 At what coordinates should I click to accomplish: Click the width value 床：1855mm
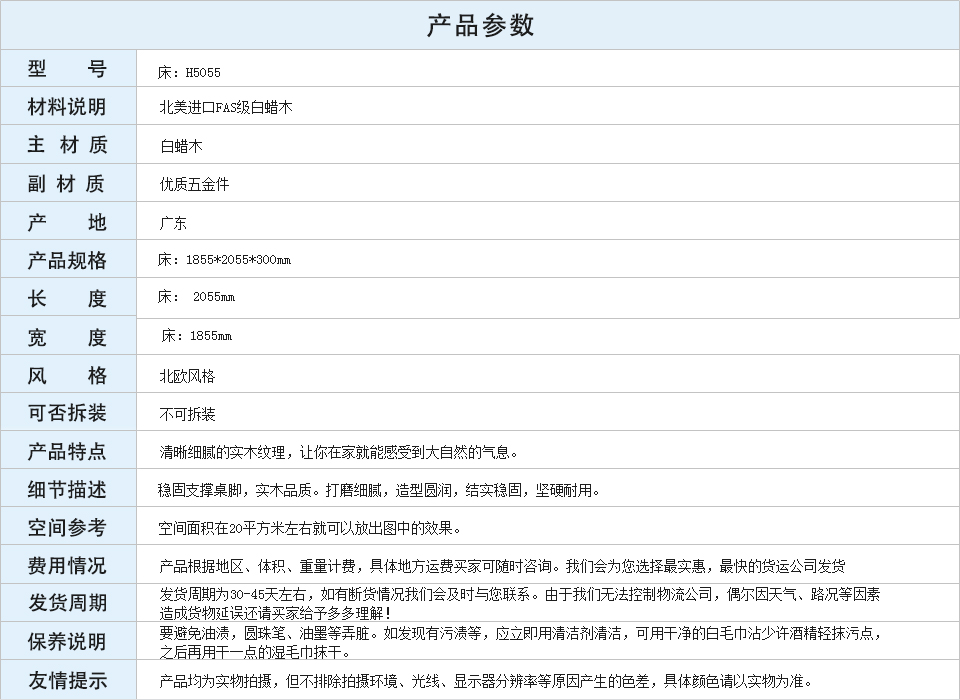(196, 336)
